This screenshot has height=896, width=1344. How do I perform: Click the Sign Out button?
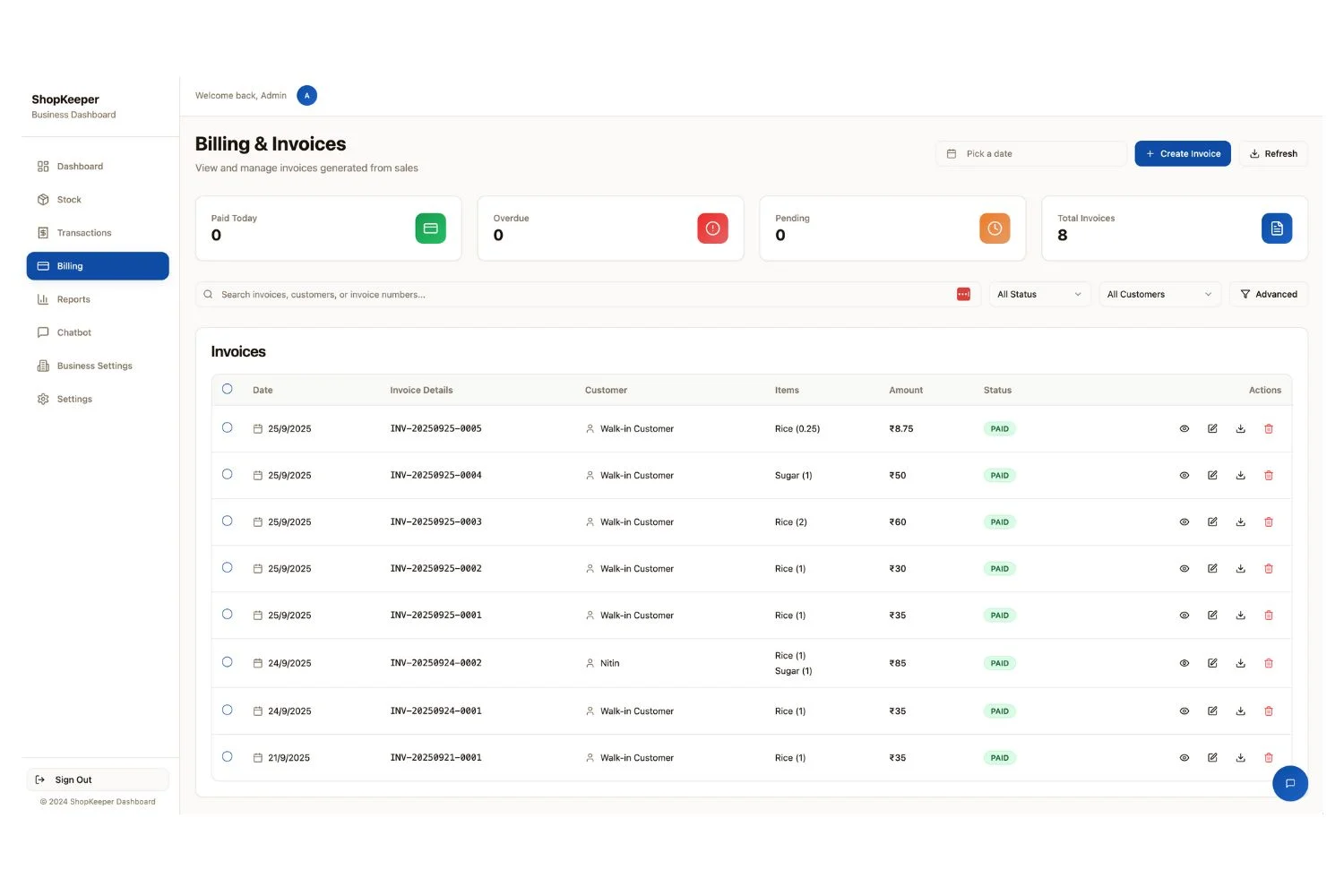(x=97, y=780)
